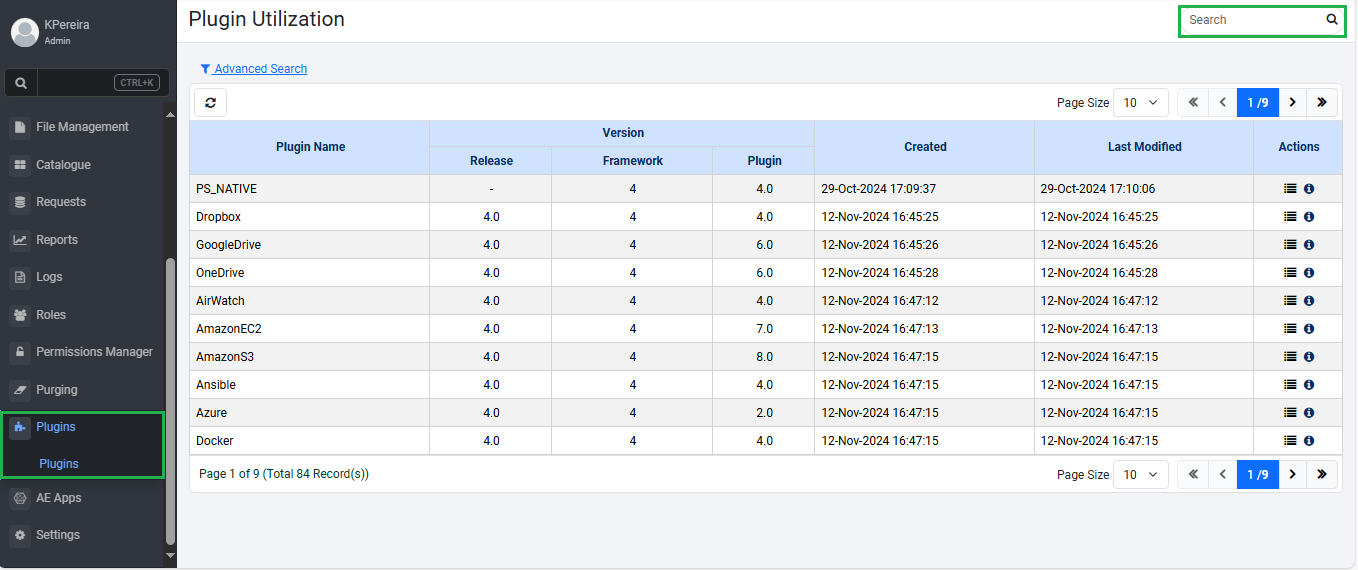The height and width of the screenshot is (570, 1358).
Task: Click the info icon for the GoogleDrive row
Action: click(x=1309, y=245)
